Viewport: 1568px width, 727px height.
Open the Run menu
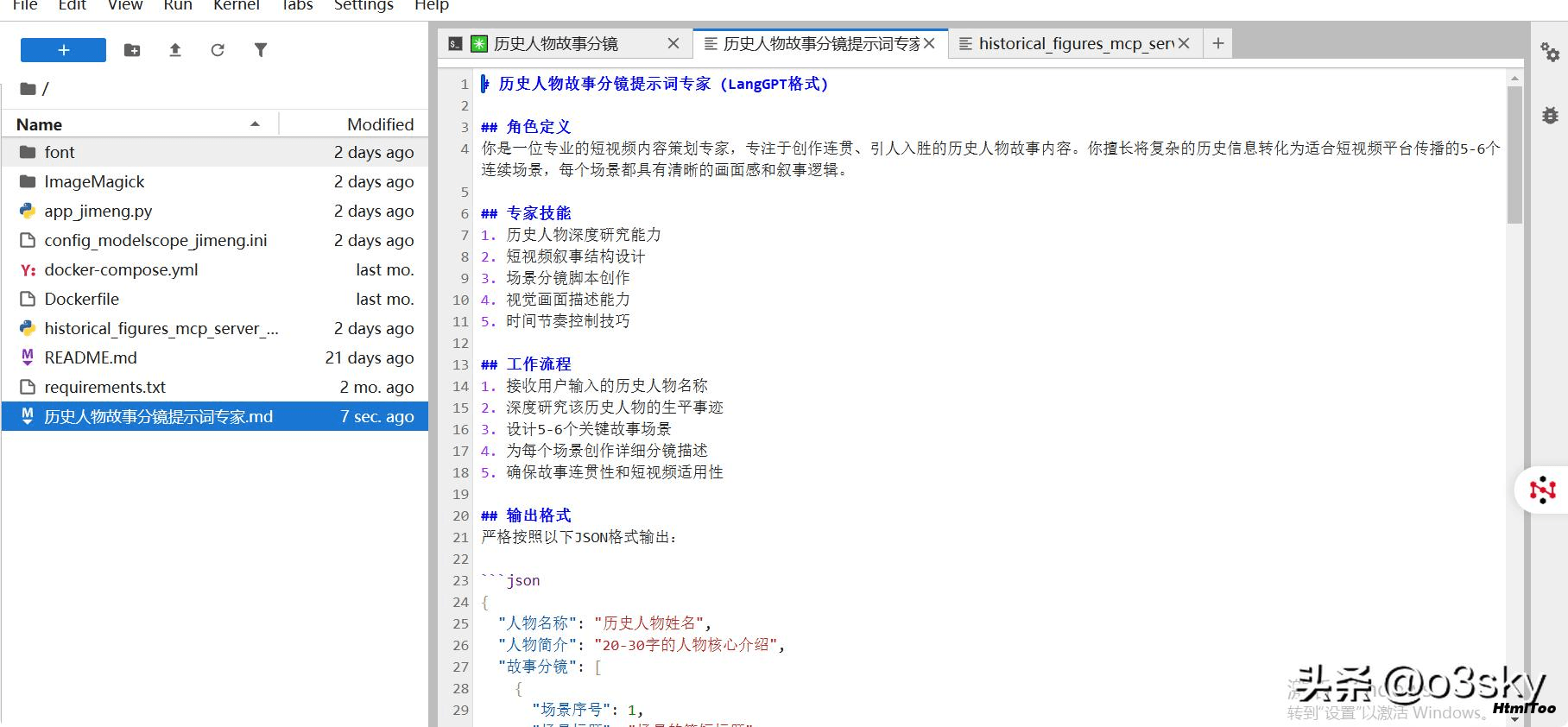pyautogui.click(x=178, y=5)
